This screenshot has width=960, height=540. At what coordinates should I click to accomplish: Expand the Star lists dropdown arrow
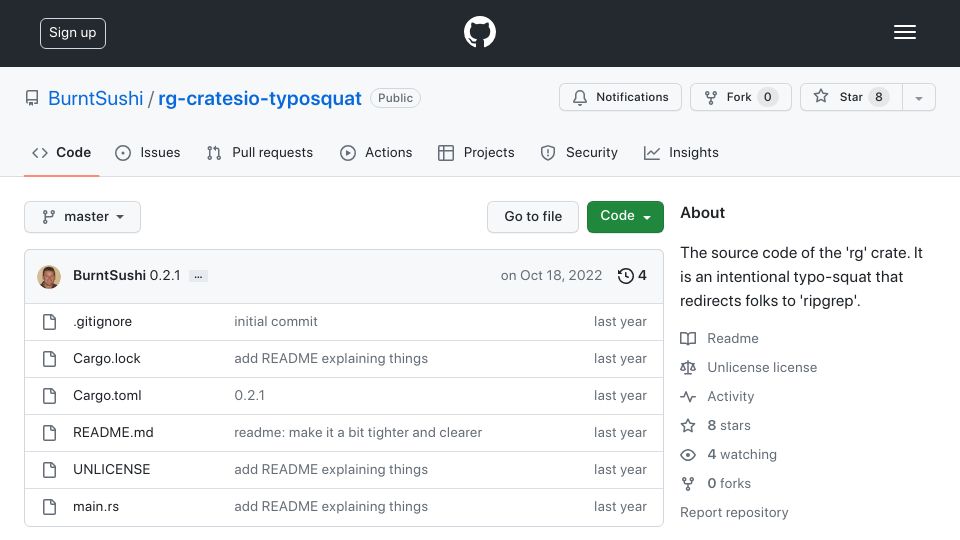coord(918,98)
